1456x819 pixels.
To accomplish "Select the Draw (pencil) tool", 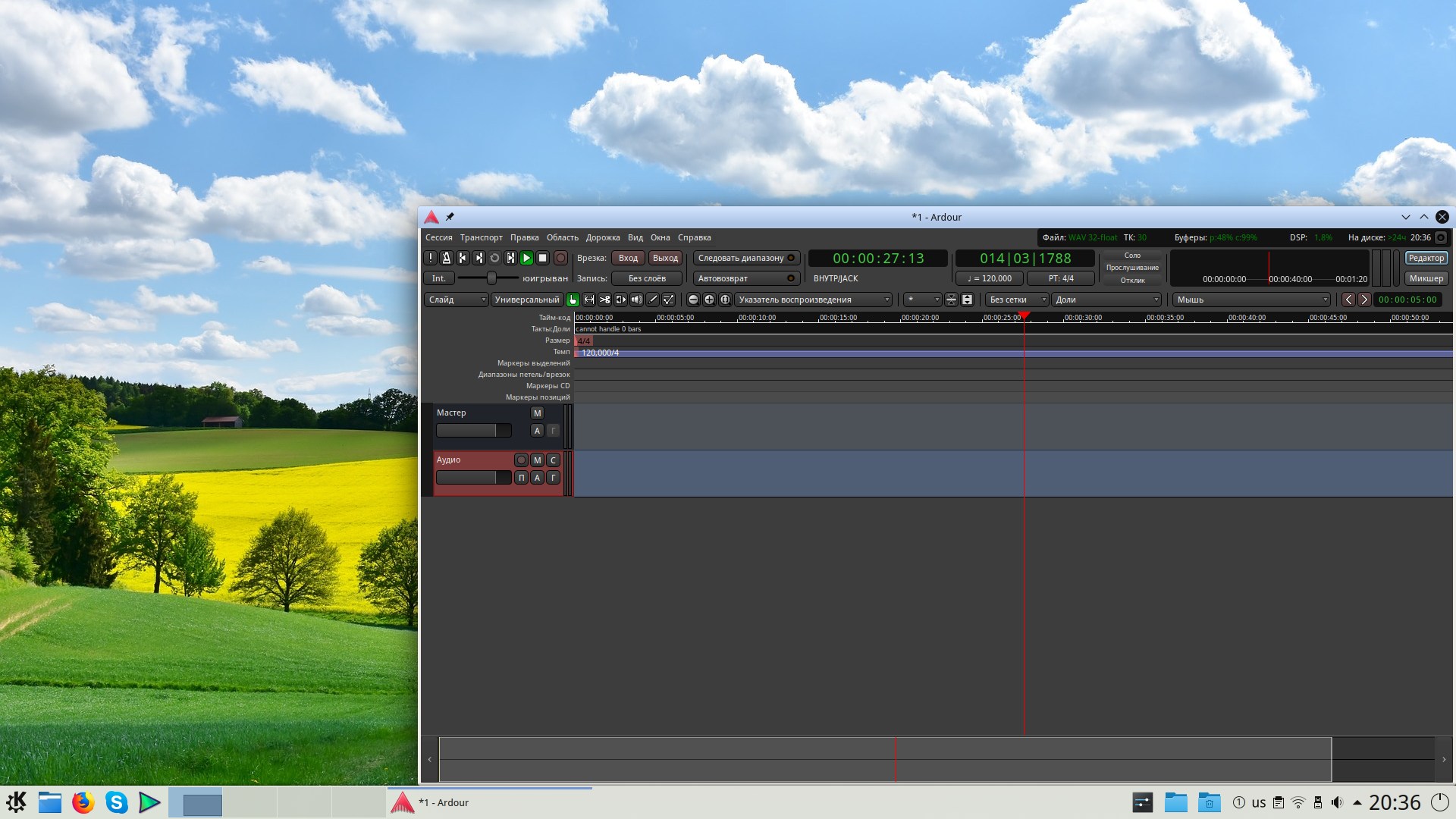I will [652, 300].
